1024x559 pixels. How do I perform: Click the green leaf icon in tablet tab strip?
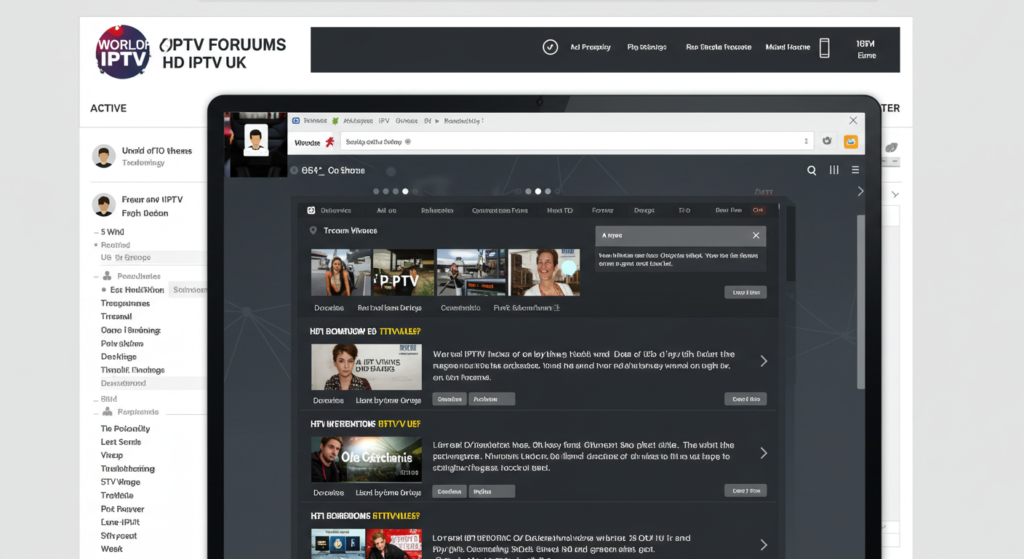[335, 121]
